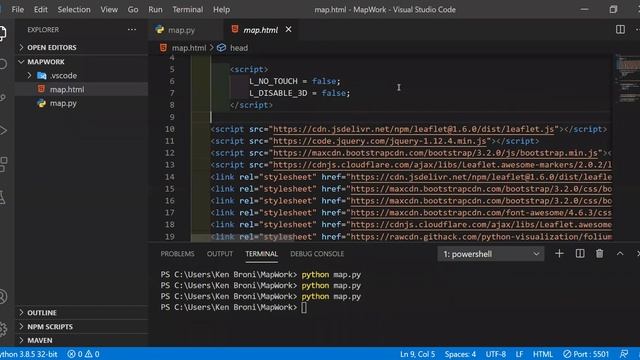Change end of line sequence LF

[x=519, y=354]
